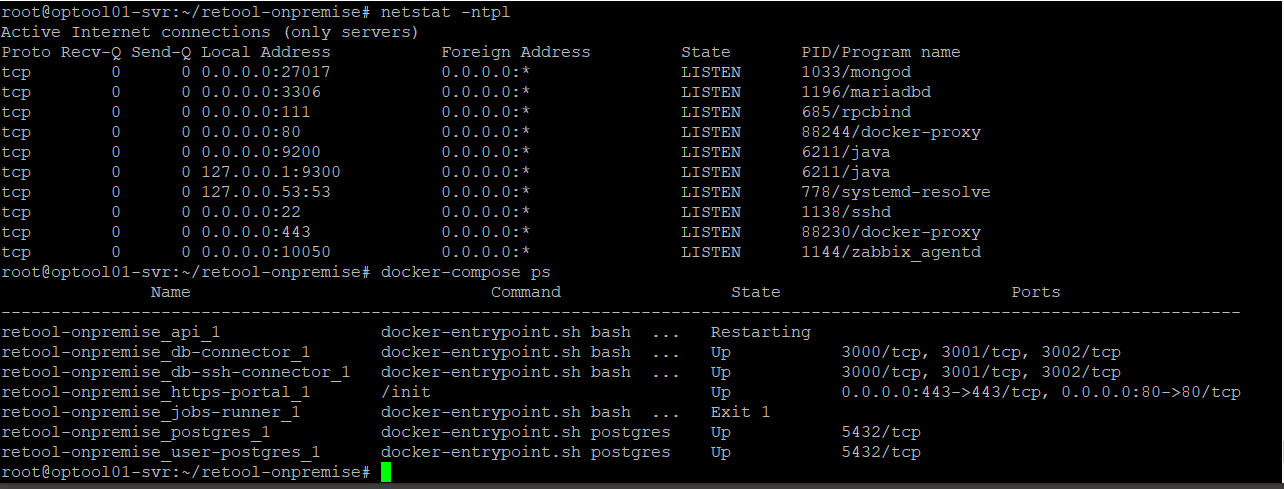Click the Restarting state of api container

pyautogui.click(x=761, y=332)
